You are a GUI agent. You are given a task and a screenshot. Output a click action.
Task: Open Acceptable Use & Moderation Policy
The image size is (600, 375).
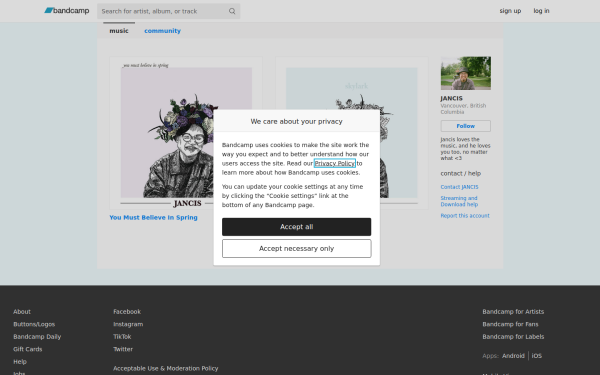(x=166, y=368)
